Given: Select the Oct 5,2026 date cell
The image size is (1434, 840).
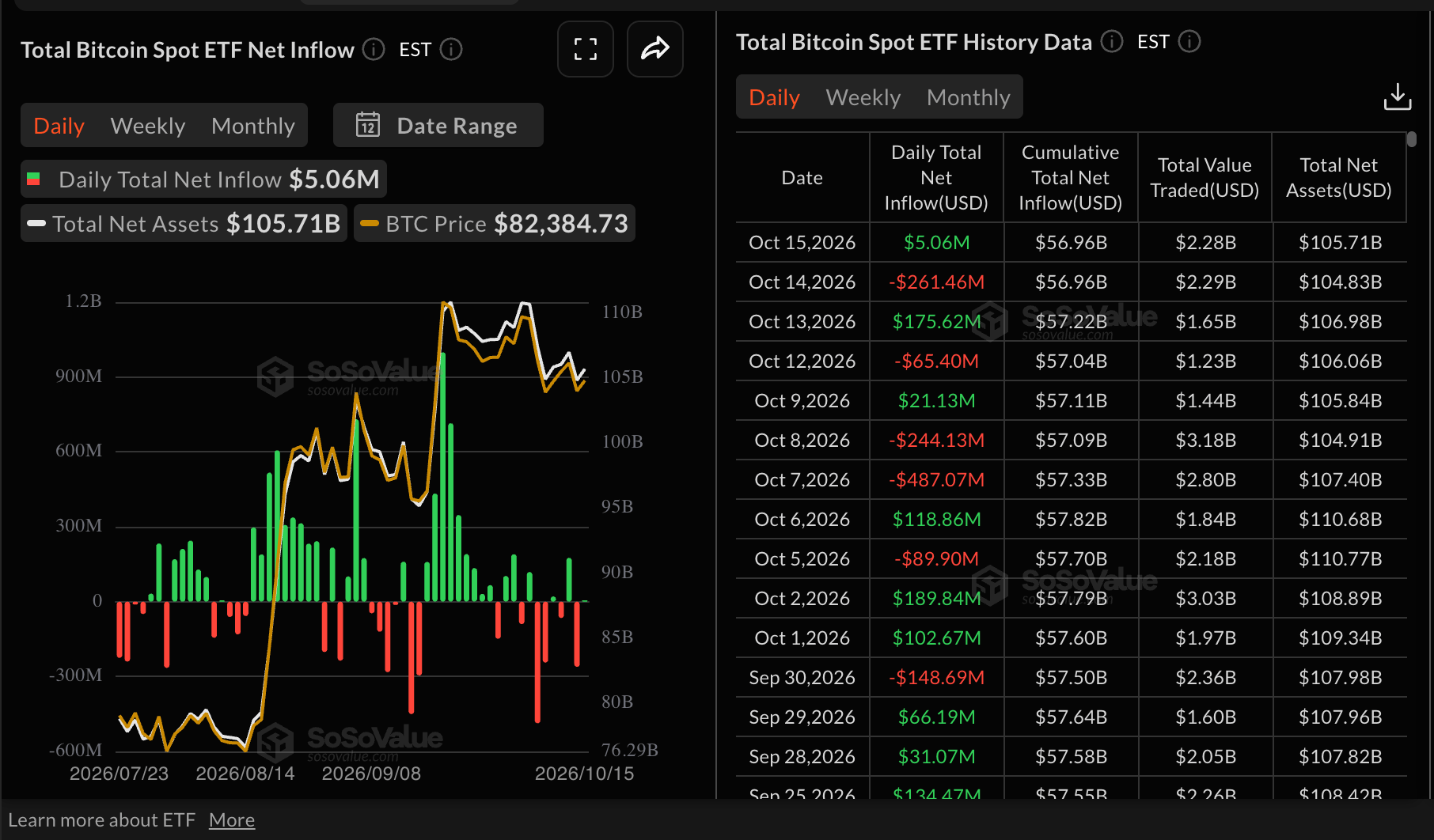Looking at the screenshot, I should coord(802,558).
